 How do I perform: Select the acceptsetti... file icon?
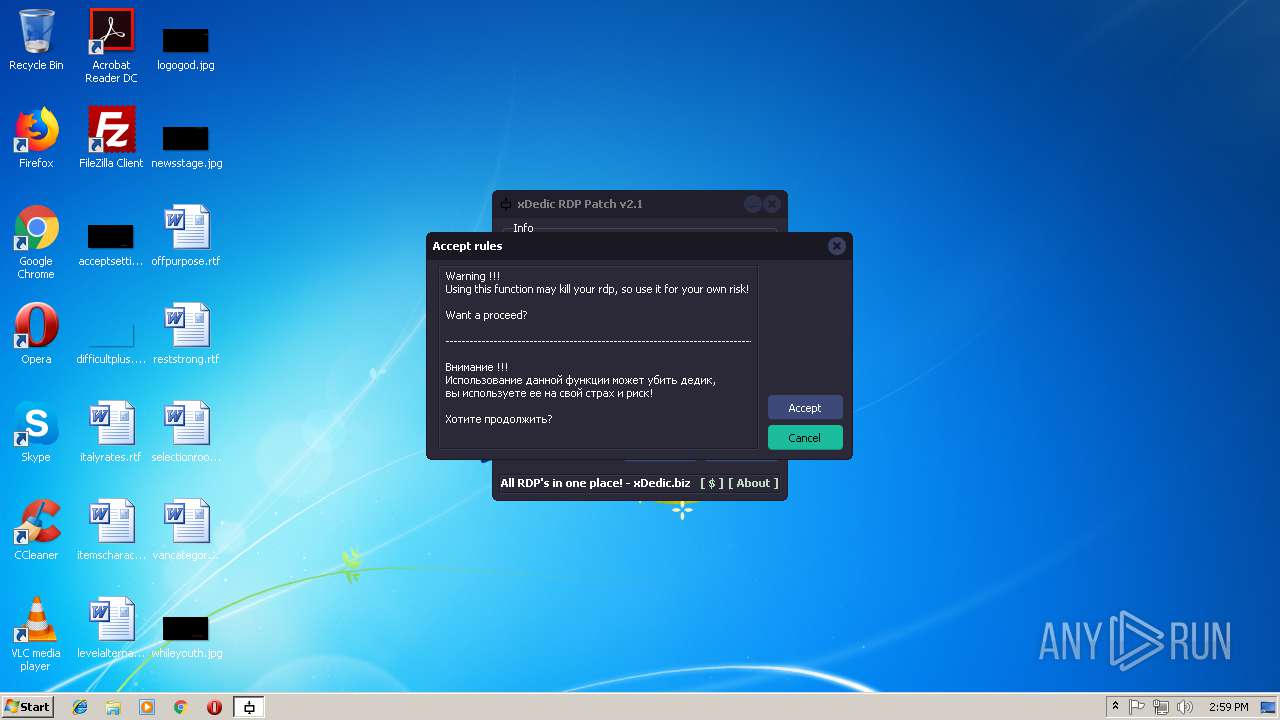click(x=111, y=246)
